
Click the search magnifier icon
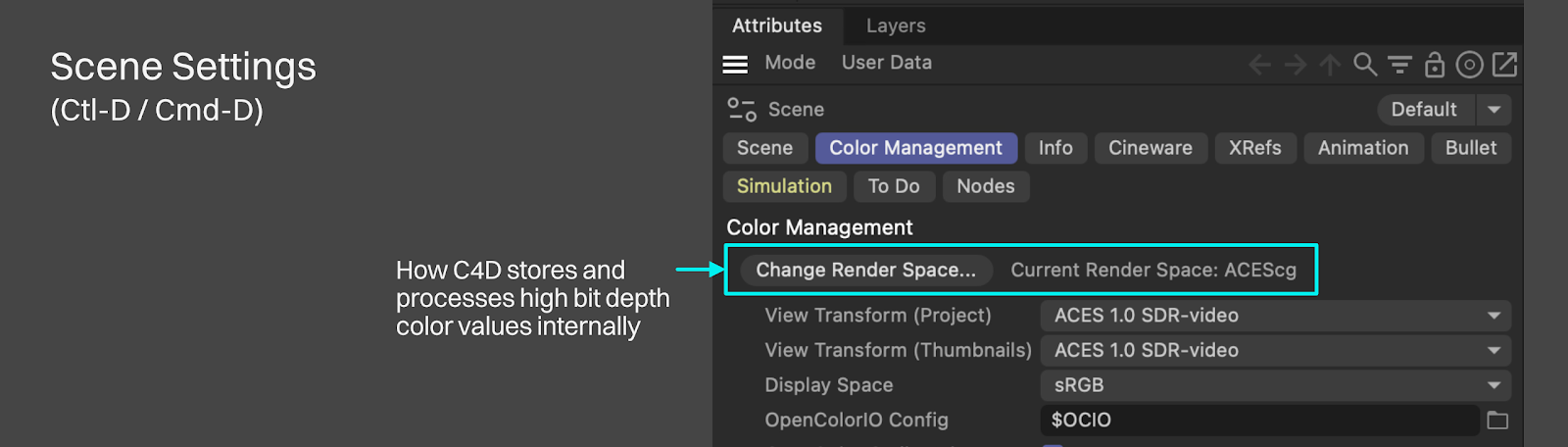tap(1364, 65)
